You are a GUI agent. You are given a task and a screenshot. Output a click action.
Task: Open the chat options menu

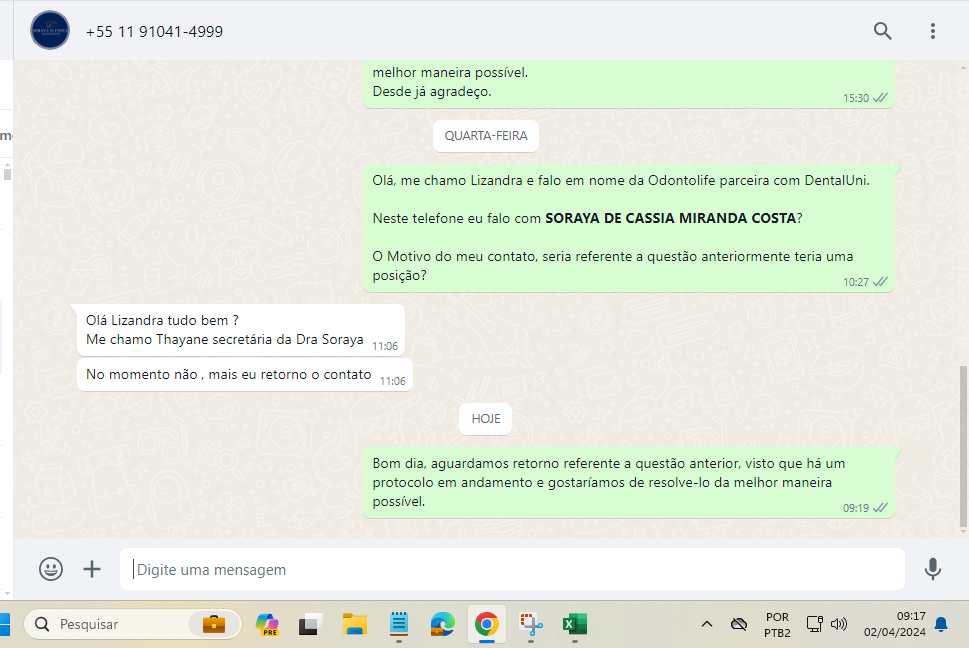tap(933, 31)
